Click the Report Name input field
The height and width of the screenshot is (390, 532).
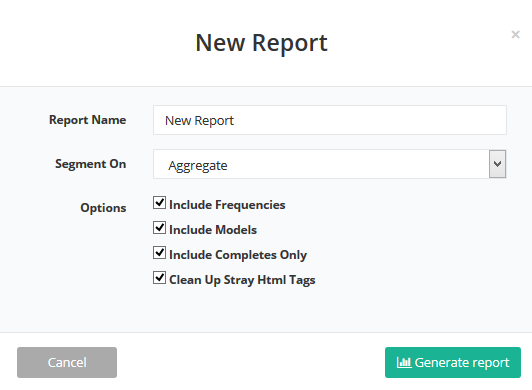click(330, 120)
